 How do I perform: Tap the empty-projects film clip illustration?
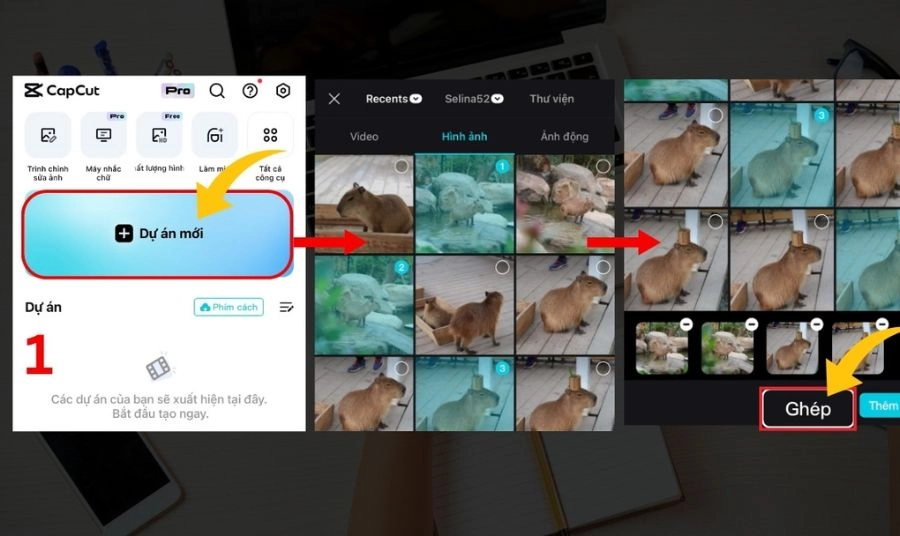pos(158,367)
